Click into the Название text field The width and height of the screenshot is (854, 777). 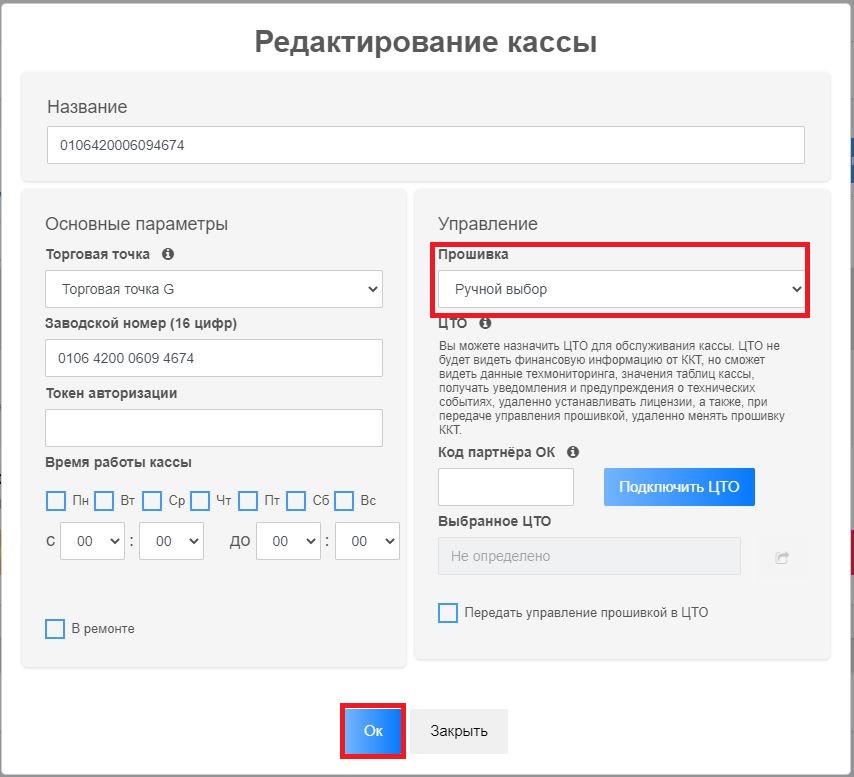coord(425,145)
